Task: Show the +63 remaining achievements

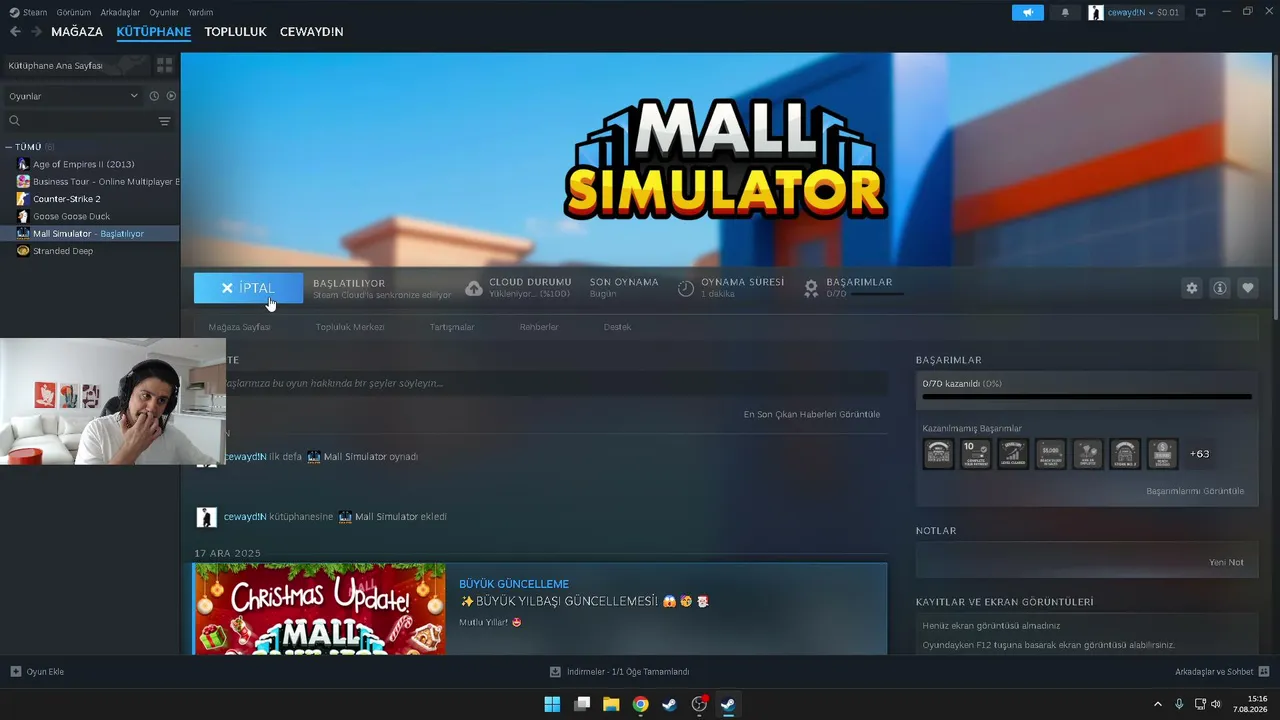Action: [1200, 454]
